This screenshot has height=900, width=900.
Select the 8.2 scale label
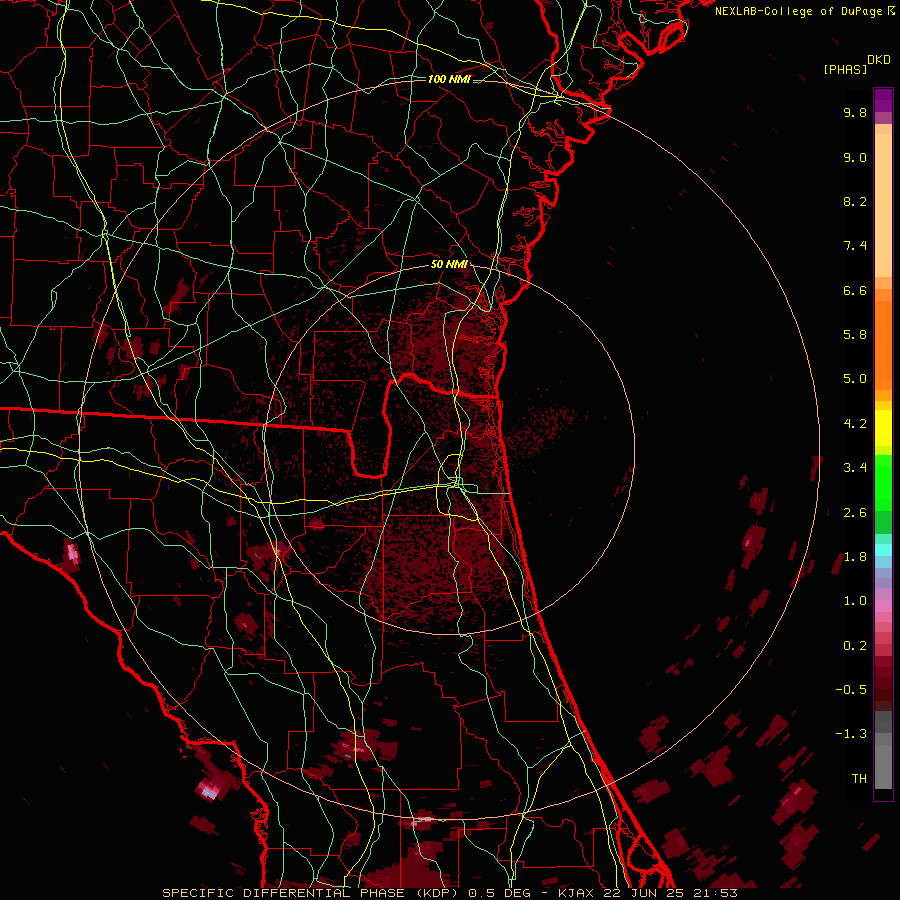pos(855,201)
